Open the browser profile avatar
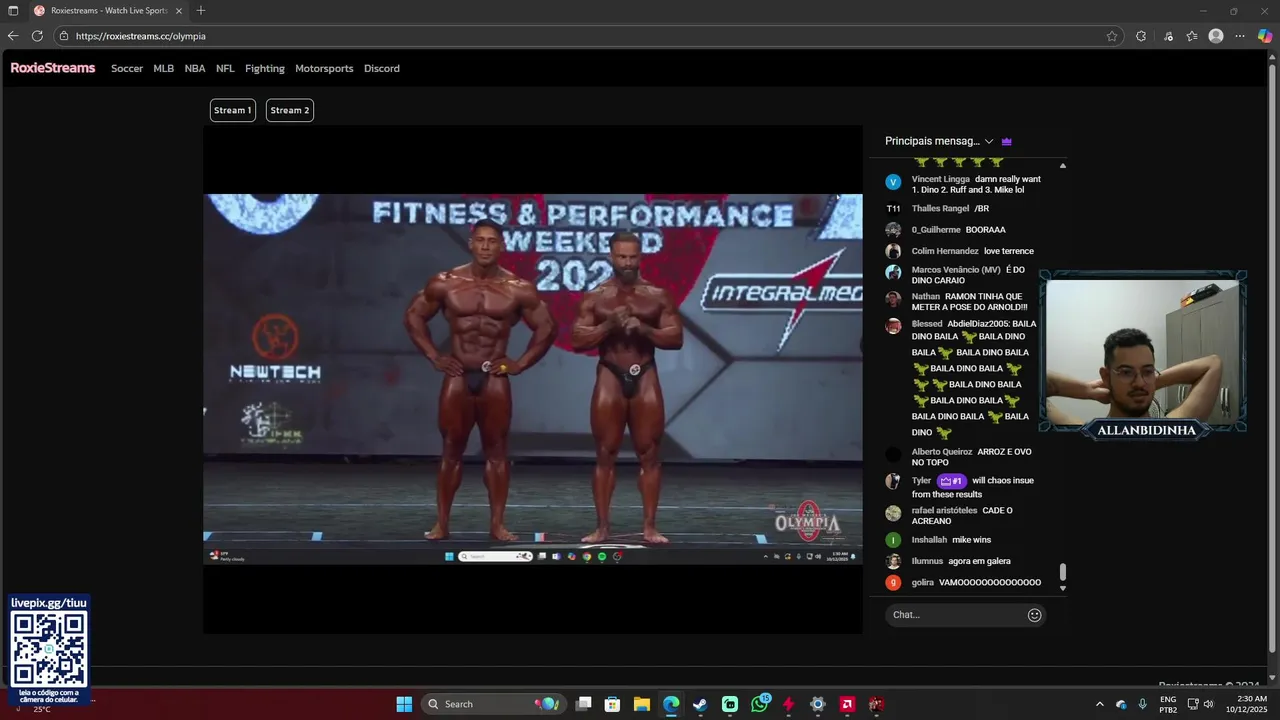1280x720 pixels. pyautogui.click(x=1216, y=36)
